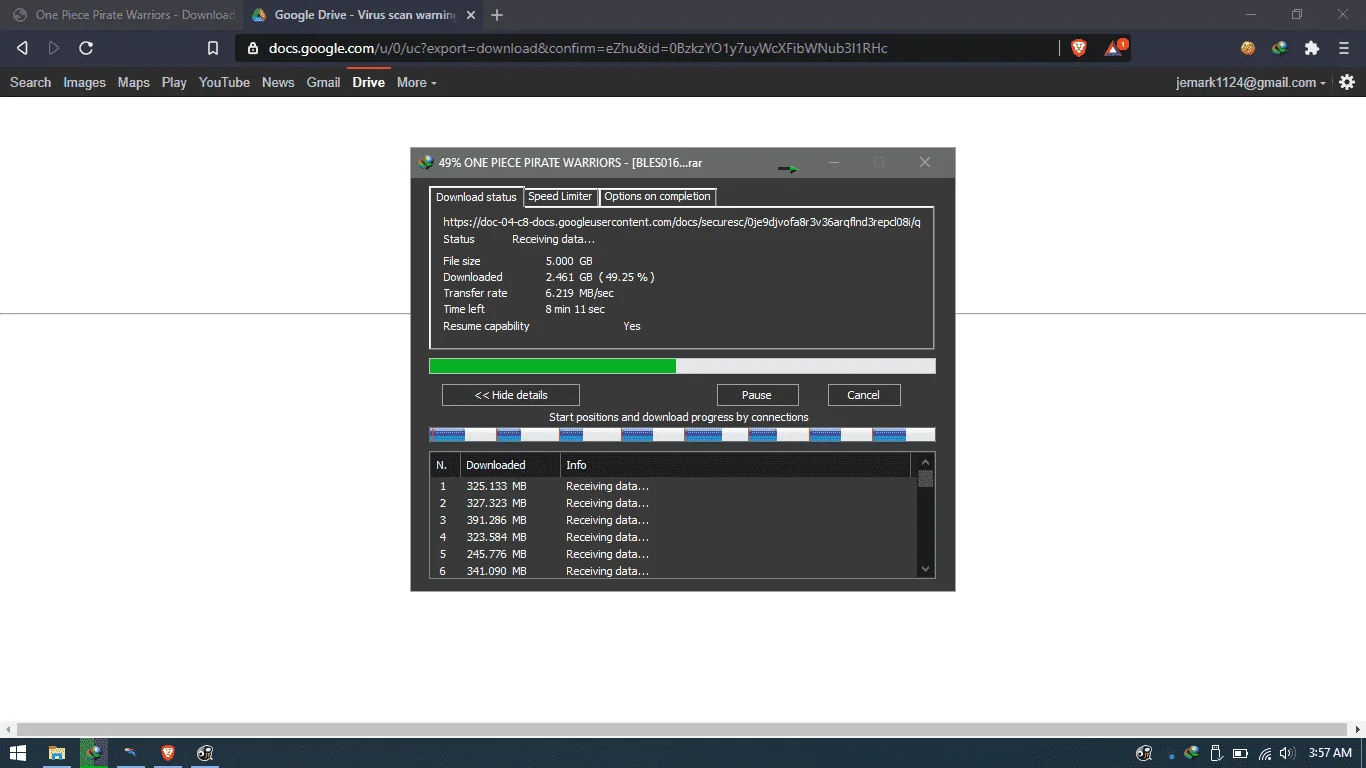Select connection row with 327.323 MB

tap(673, 503)
